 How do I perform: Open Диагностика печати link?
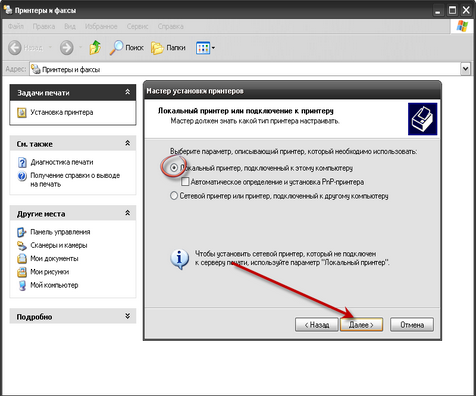coord(62,162)
